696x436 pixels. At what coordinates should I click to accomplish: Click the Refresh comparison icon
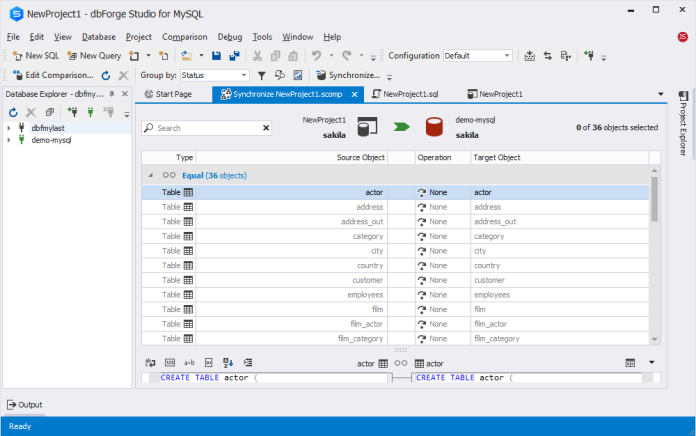pos(106,75)
